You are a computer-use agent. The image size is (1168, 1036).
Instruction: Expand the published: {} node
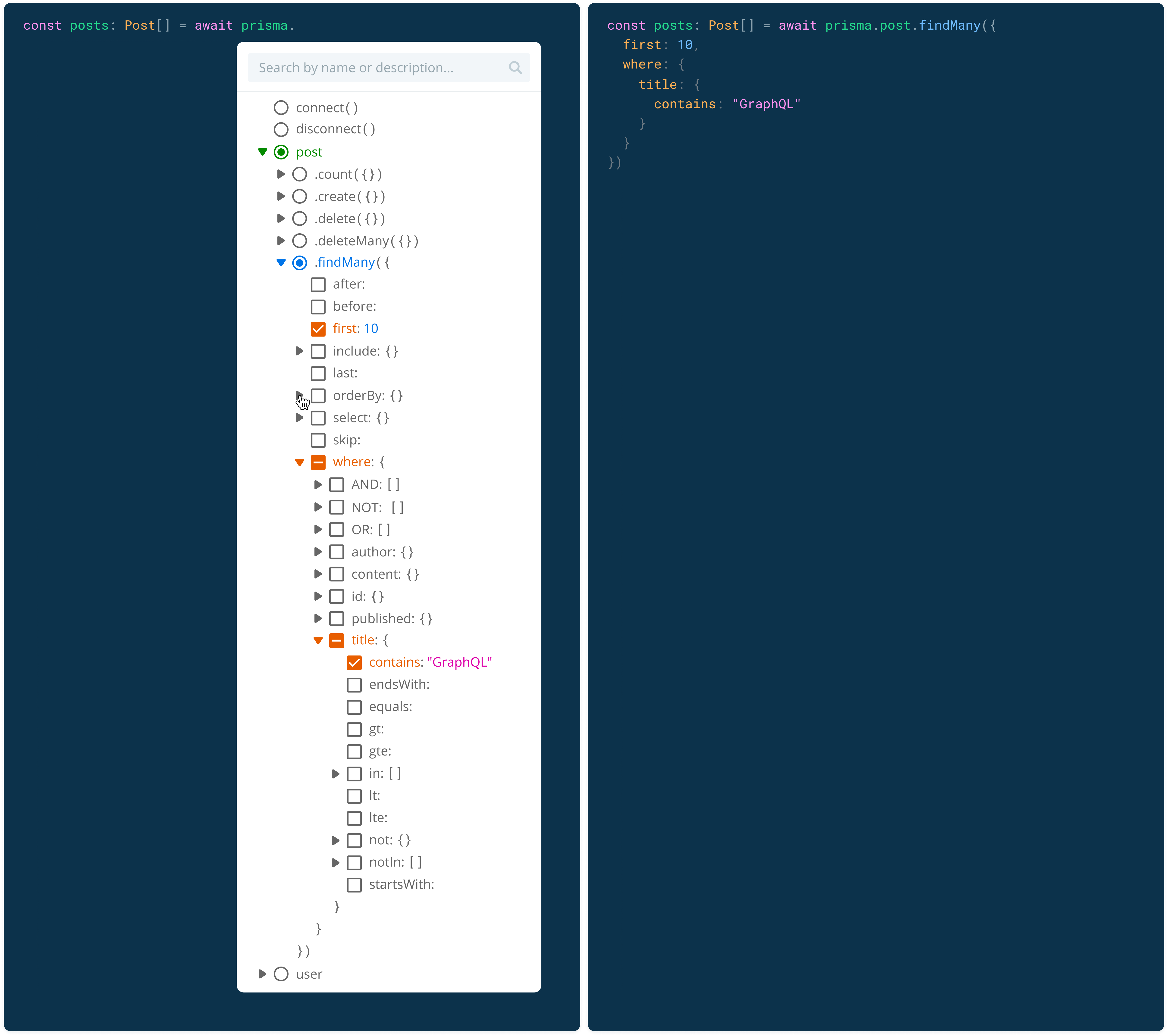tap(318, 618)
